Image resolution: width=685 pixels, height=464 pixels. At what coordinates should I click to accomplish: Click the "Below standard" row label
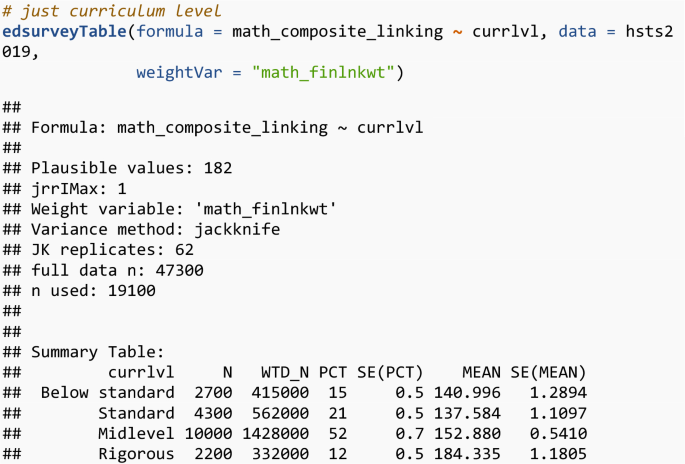107,392
